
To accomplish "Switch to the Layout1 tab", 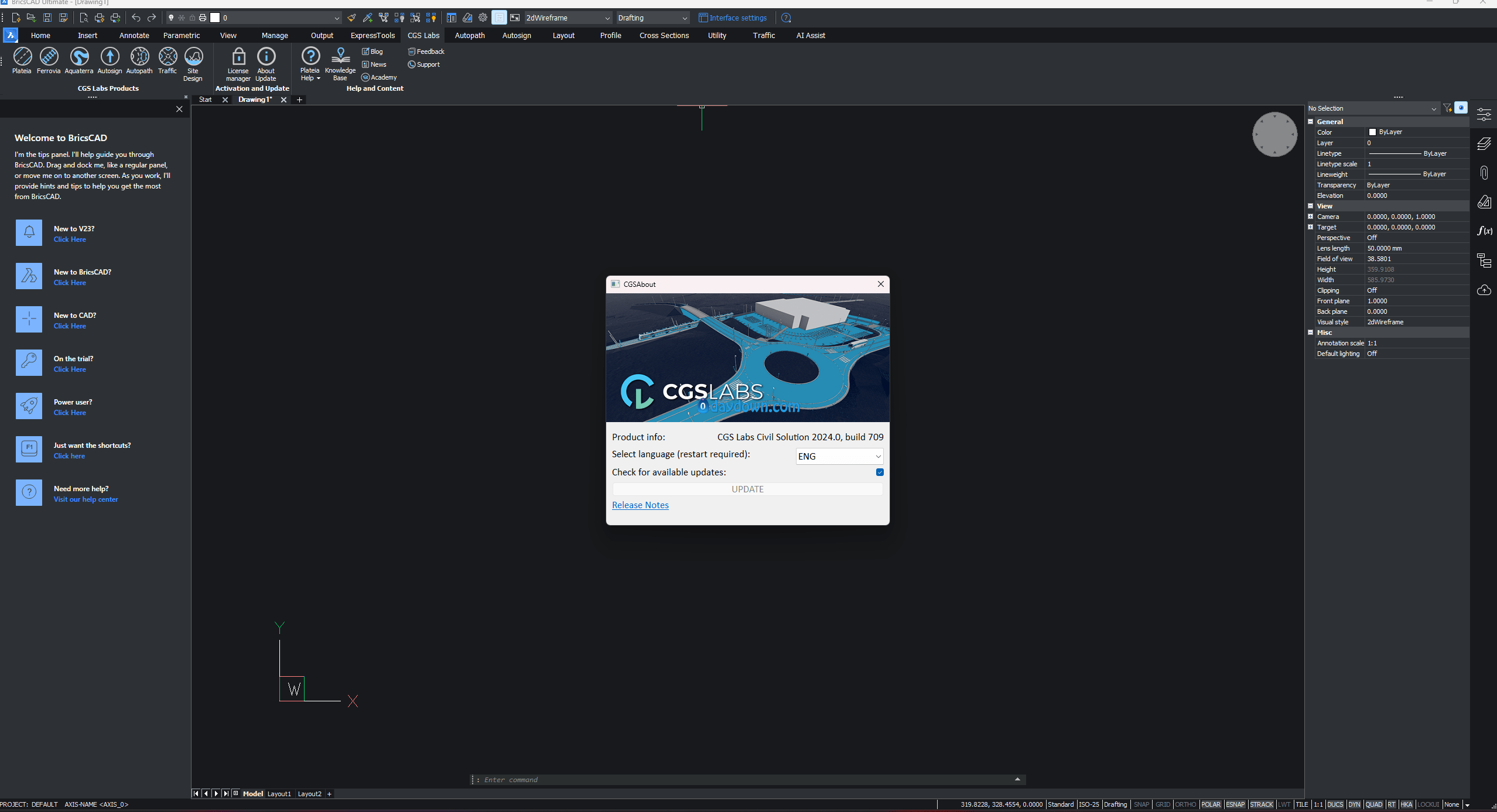I will point(279,794).
